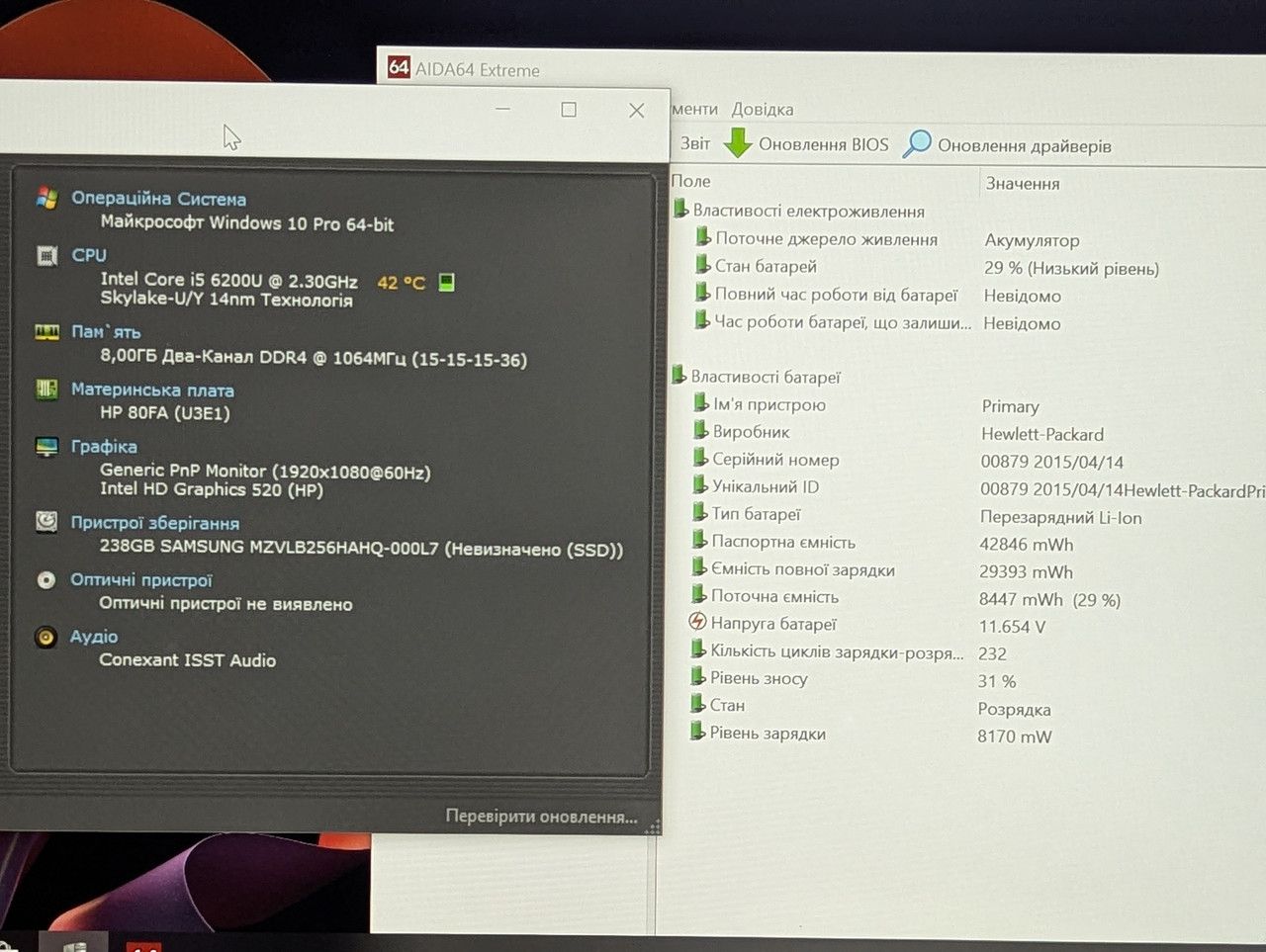Close the front system info window
Screen dimensions: 1266x952
(x=637, y=111)
